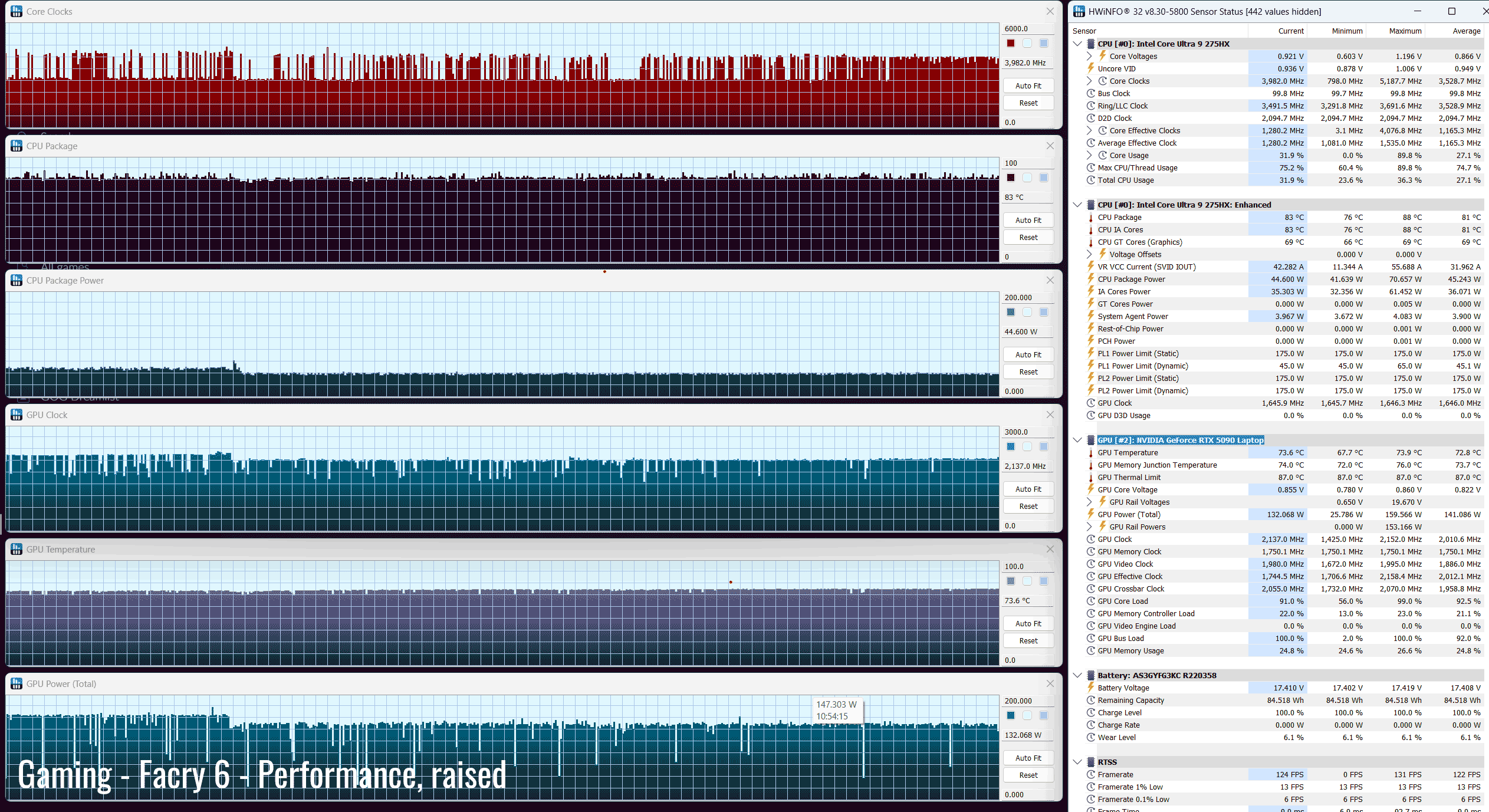Image resolution: width=1489 pixels, height=812 pixels.
Task: Click the RTSS section icon
Action: point(1090,762)
